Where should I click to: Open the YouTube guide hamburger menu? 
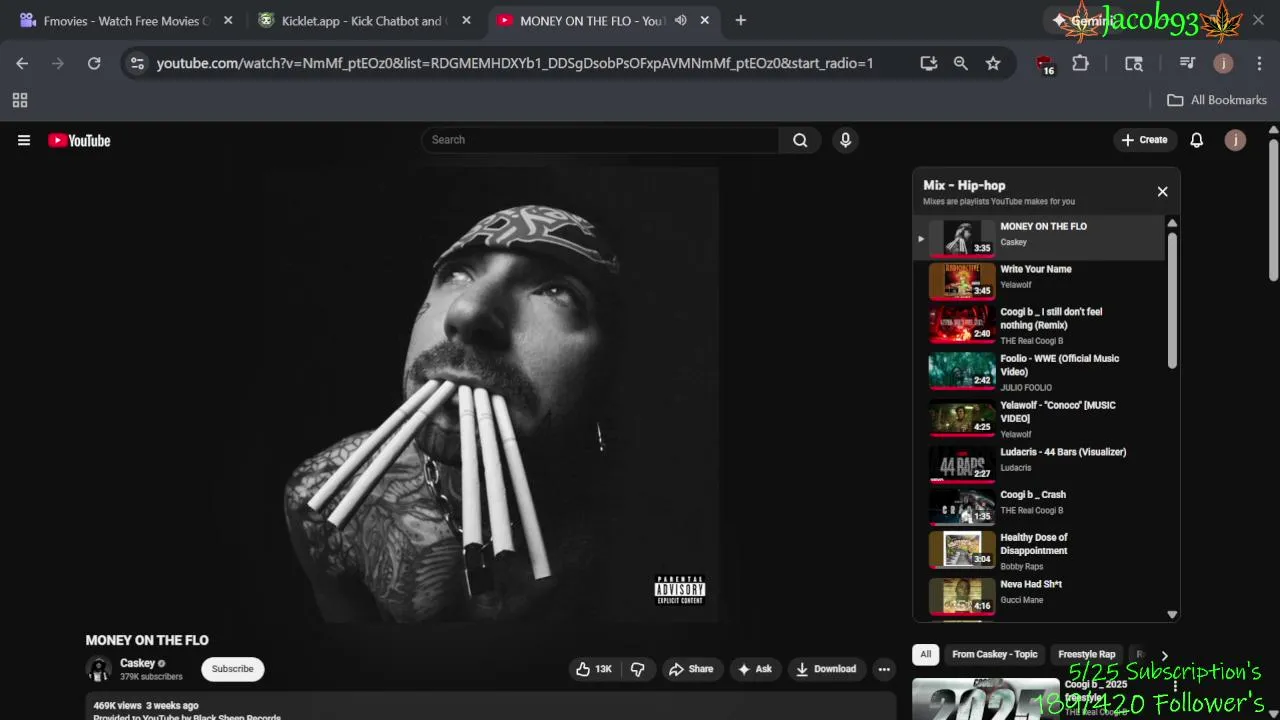tap(24, 140)
